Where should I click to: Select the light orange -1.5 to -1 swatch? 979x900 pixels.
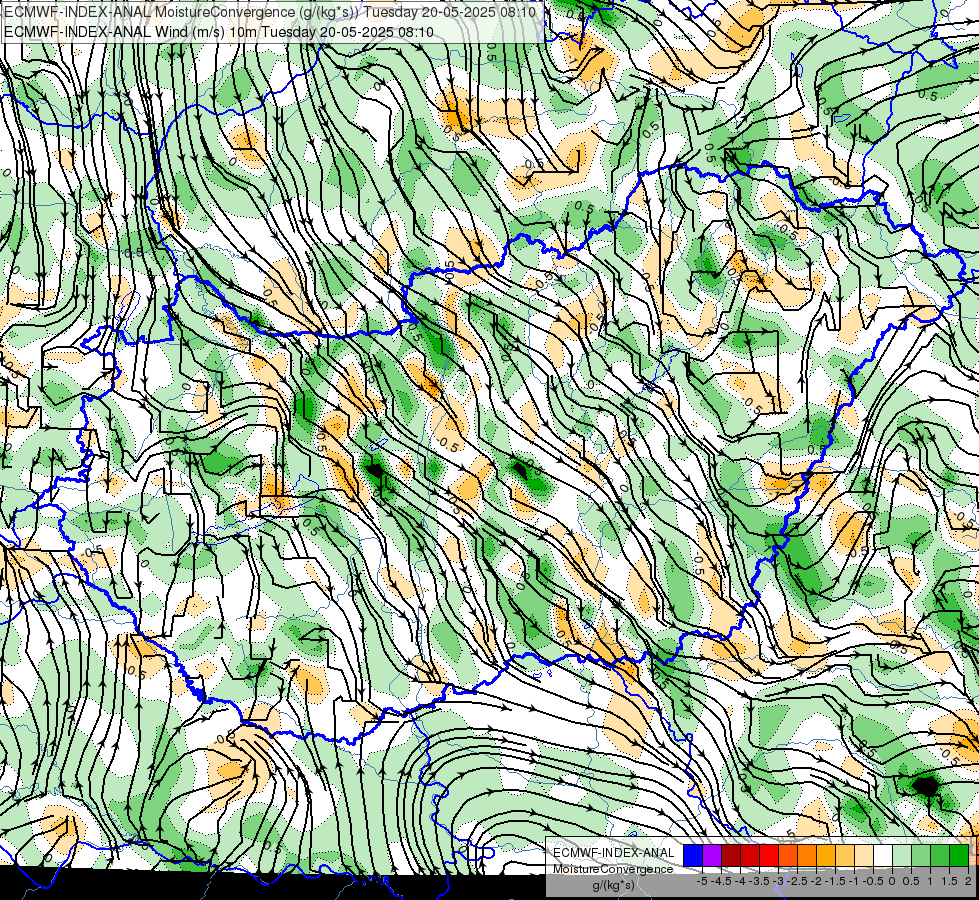click(x=845, y=856)
